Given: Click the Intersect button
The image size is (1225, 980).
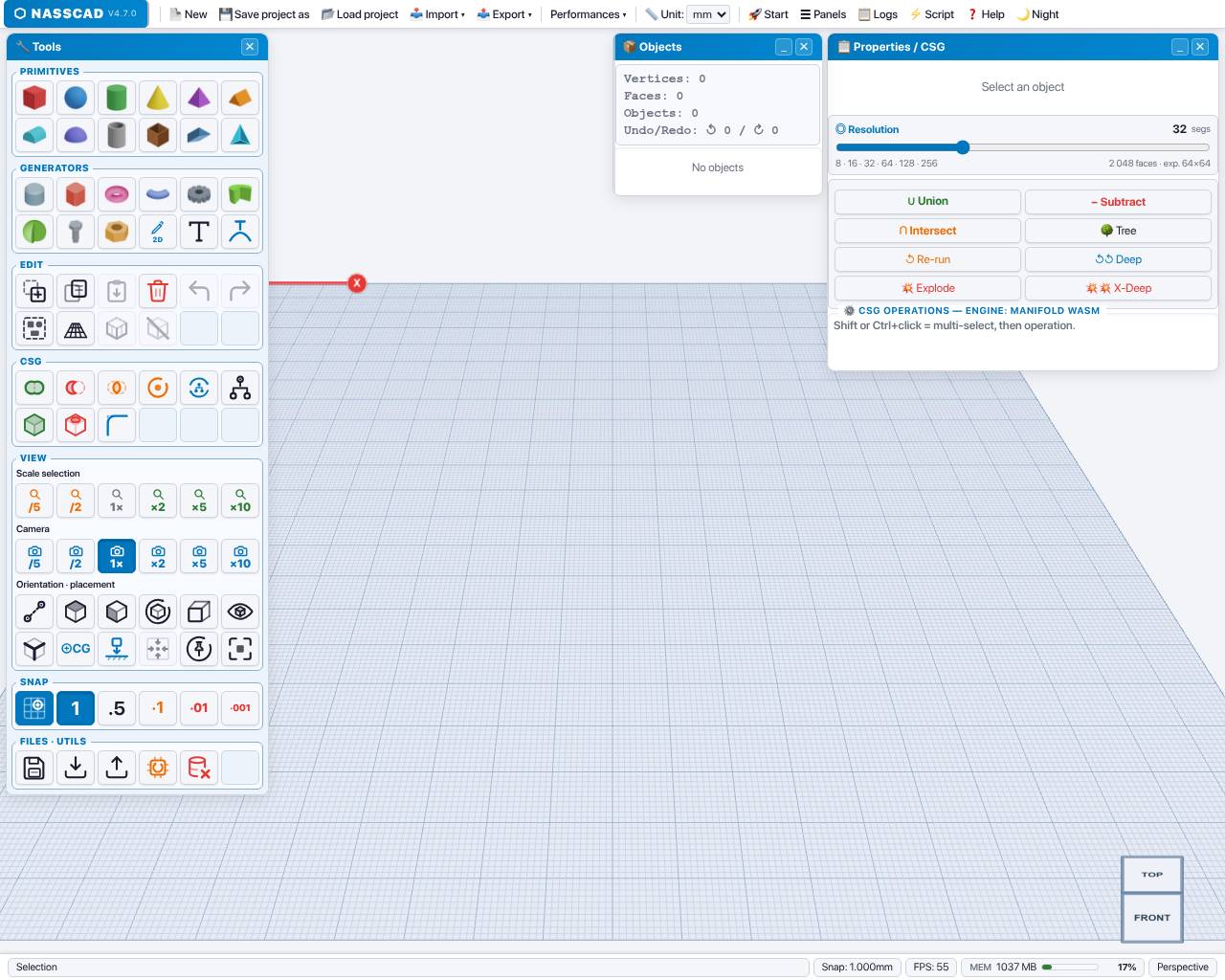Looking at the screenshot, I should pyautogui.click(x=927, y=231).
